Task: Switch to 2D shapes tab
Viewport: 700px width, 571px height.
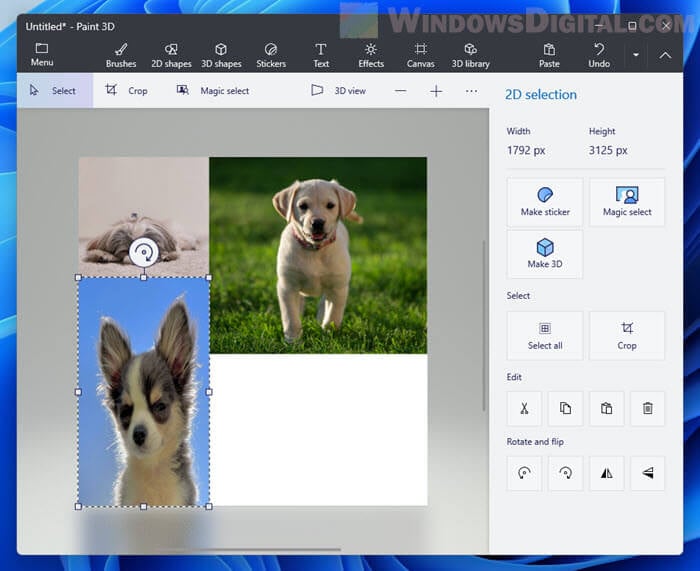Action: pos(171,55)
